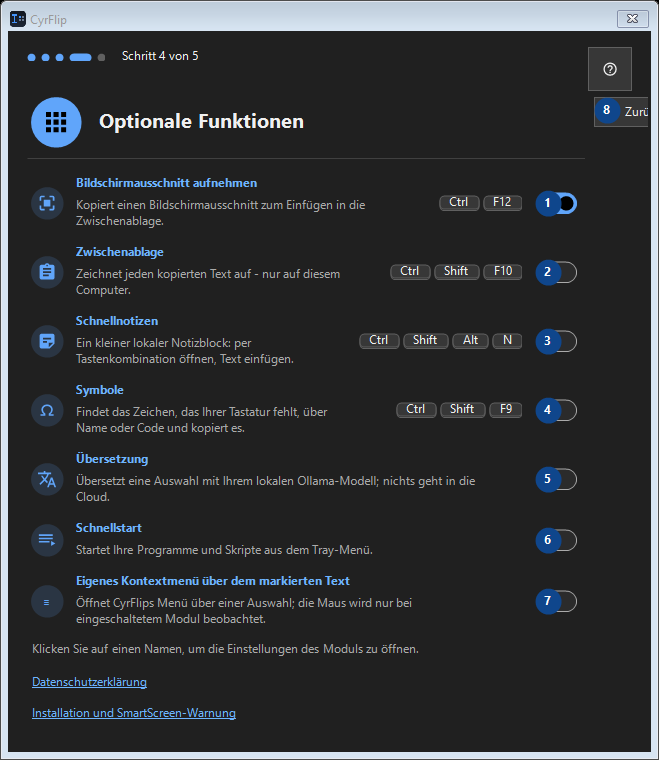Open the Übersetzung module settings
Screen dimensions: 659x760
(x=112, y=459)
